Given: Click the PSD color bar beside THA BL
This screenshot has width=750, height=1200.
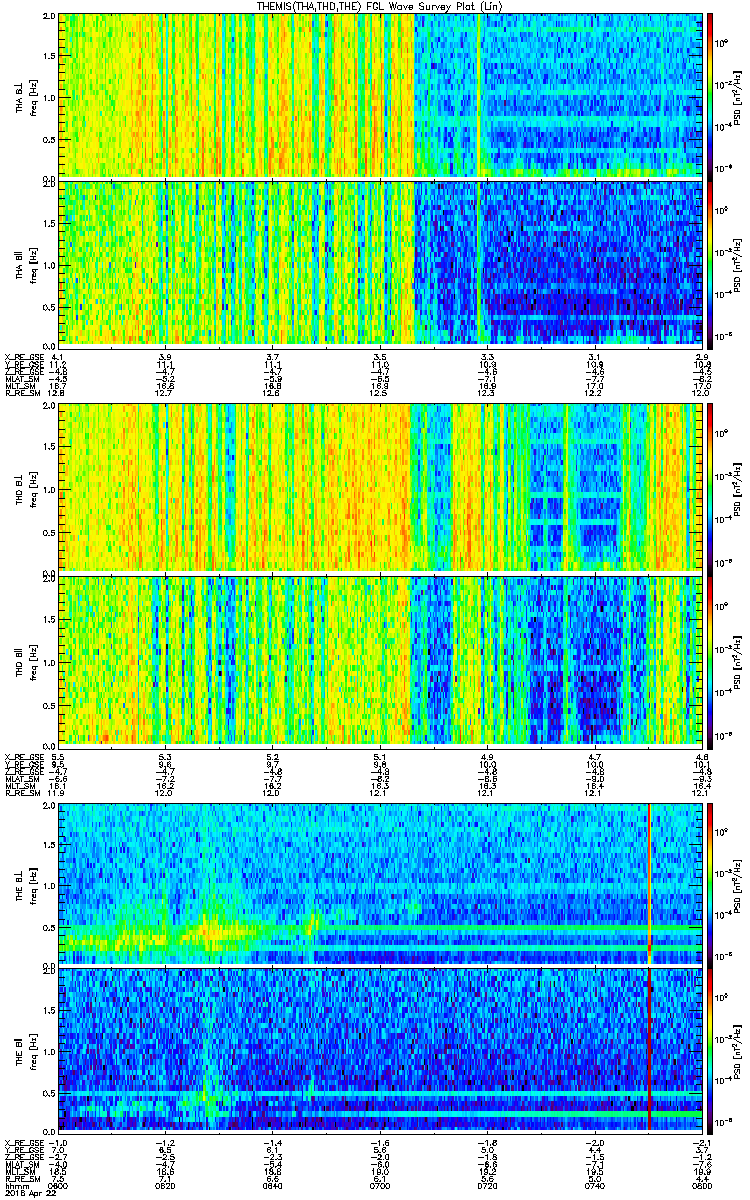Looking at the screenshot, I should coord(709,95).
